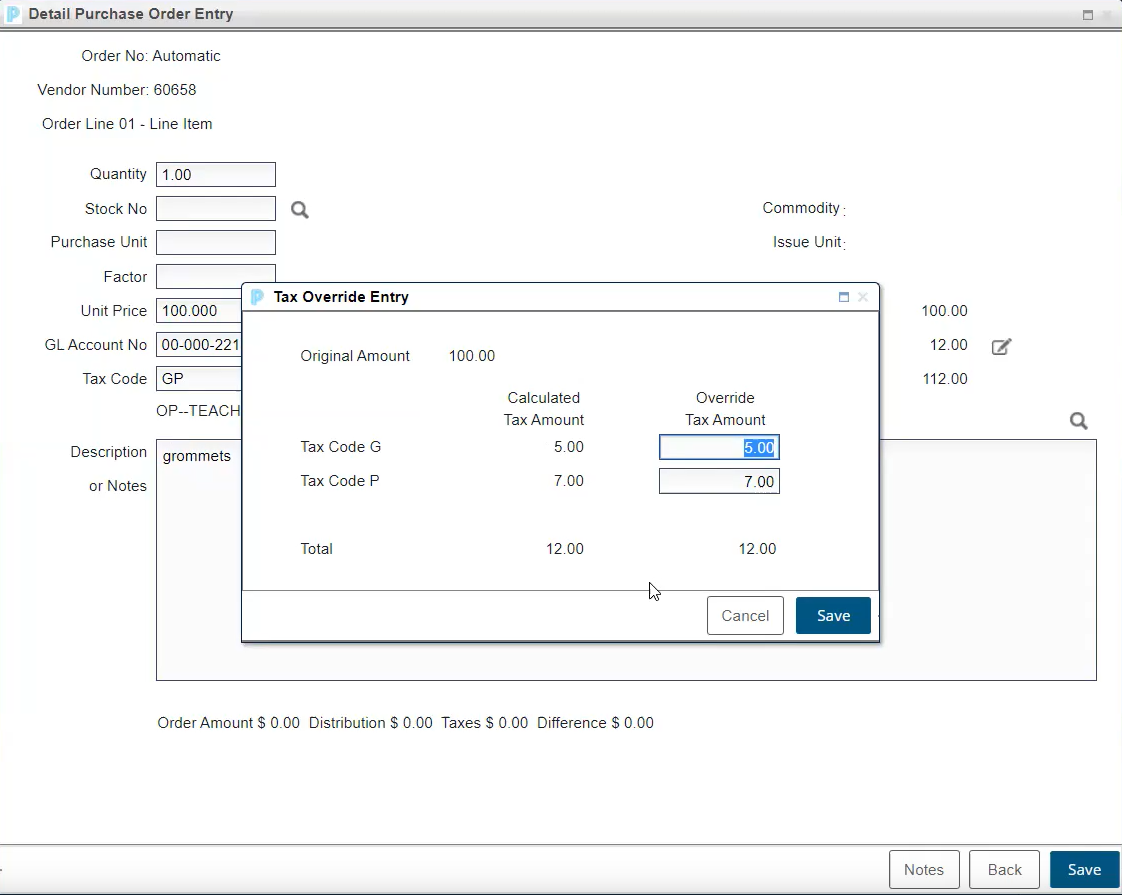Click the Stock No search magnifier icon

[x=299, y=210]
